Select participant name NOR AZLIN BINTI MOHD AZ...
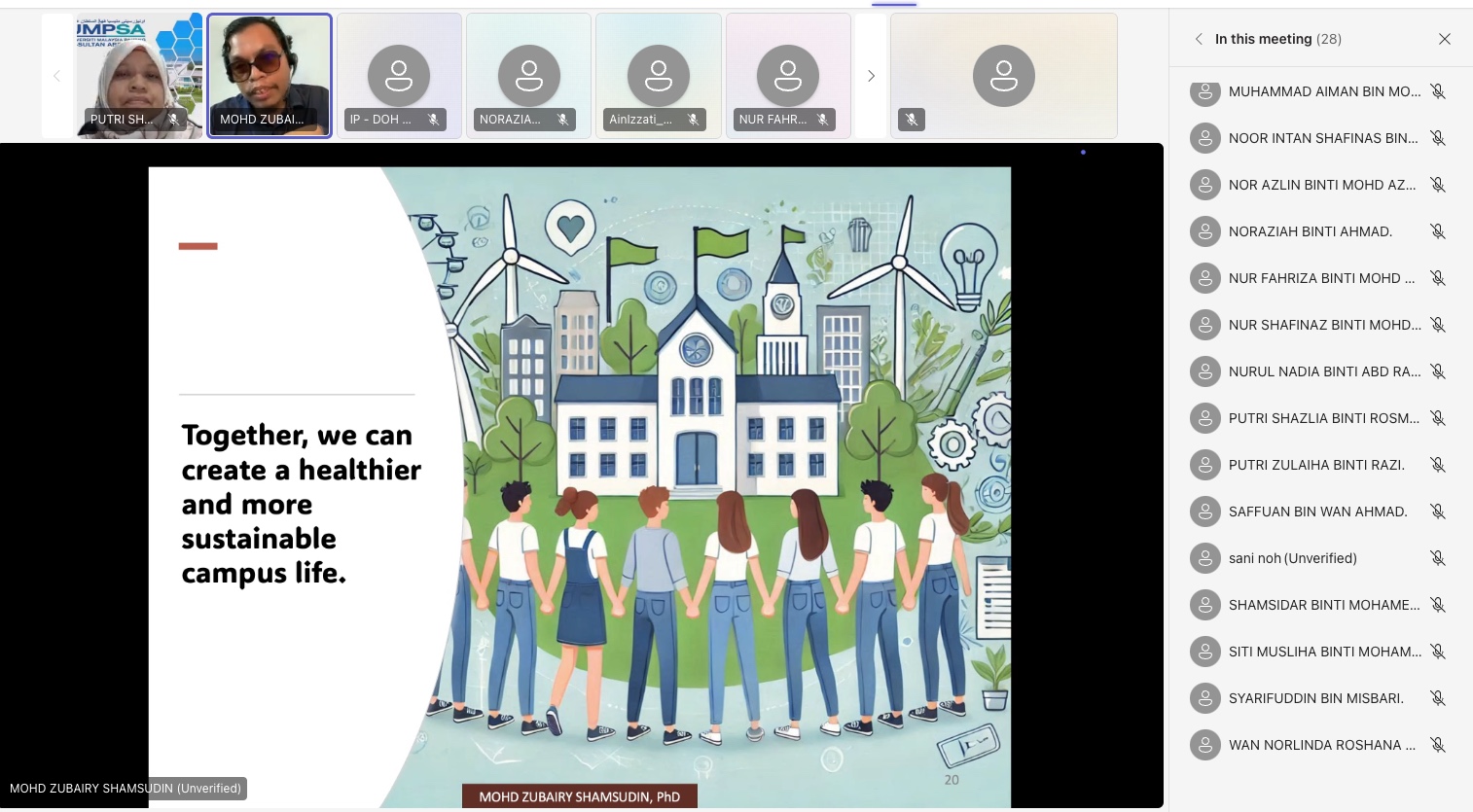 (1322, 185)
